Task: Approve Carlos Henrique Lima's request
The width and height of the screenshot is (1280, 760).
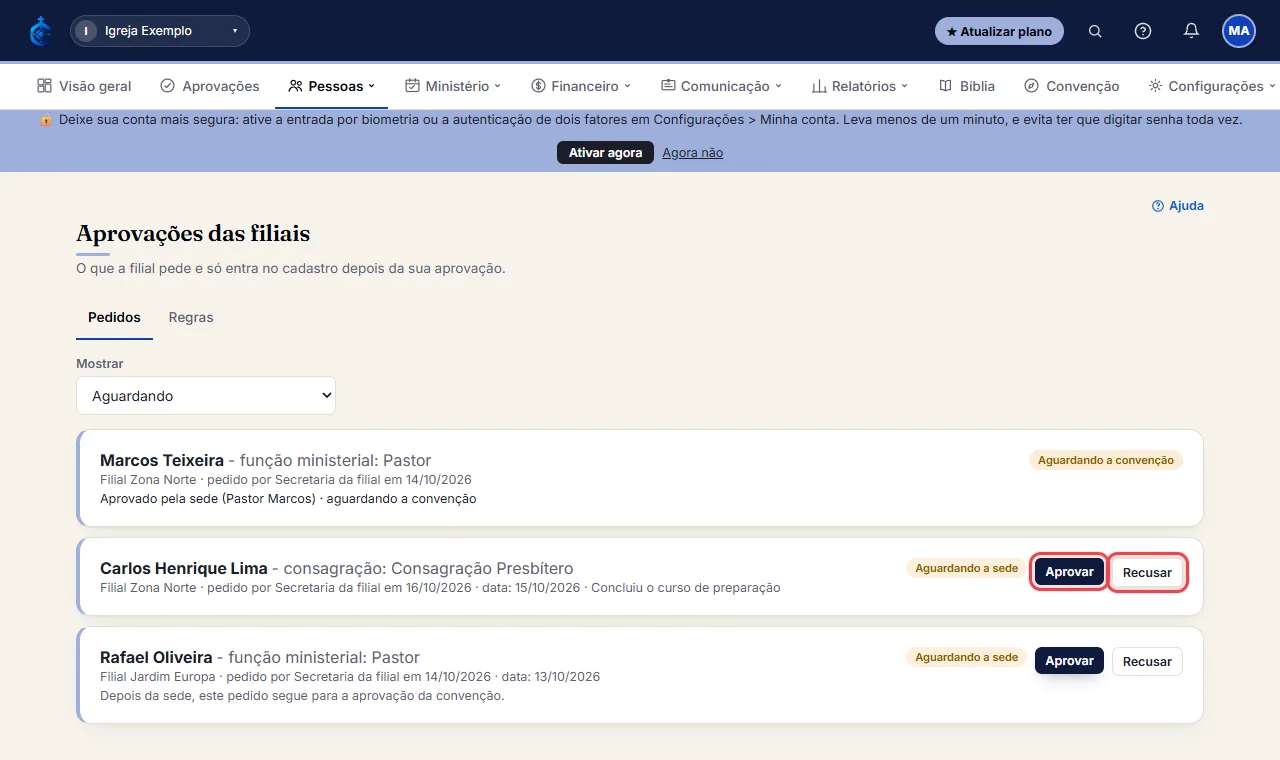Action: tap(1069, 572)
